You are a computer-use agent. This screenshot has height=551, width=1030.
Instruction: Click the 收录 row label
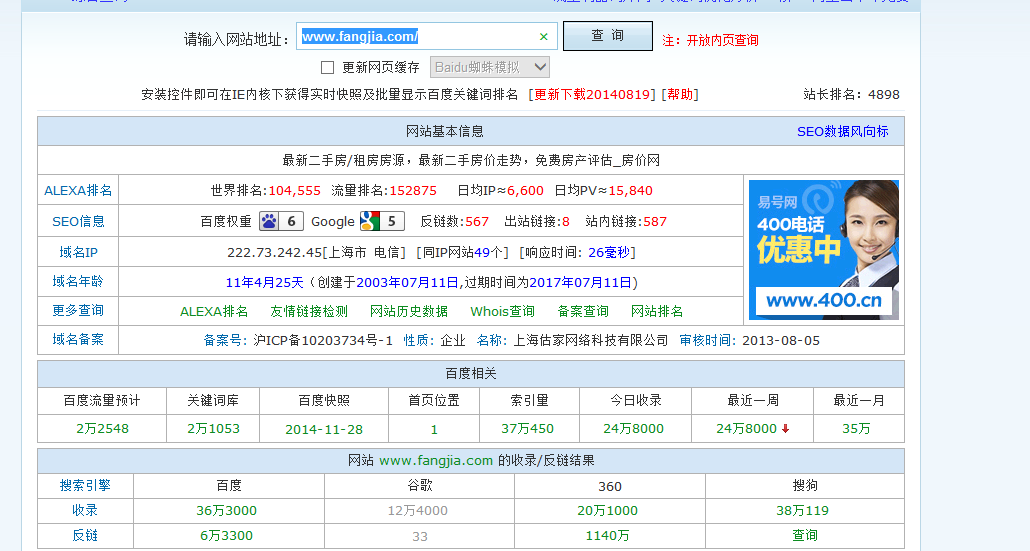[85, 510]
